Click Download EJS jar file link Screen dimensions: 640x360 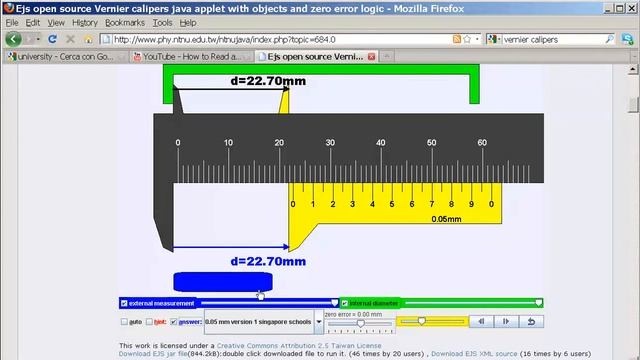(153, 354)
